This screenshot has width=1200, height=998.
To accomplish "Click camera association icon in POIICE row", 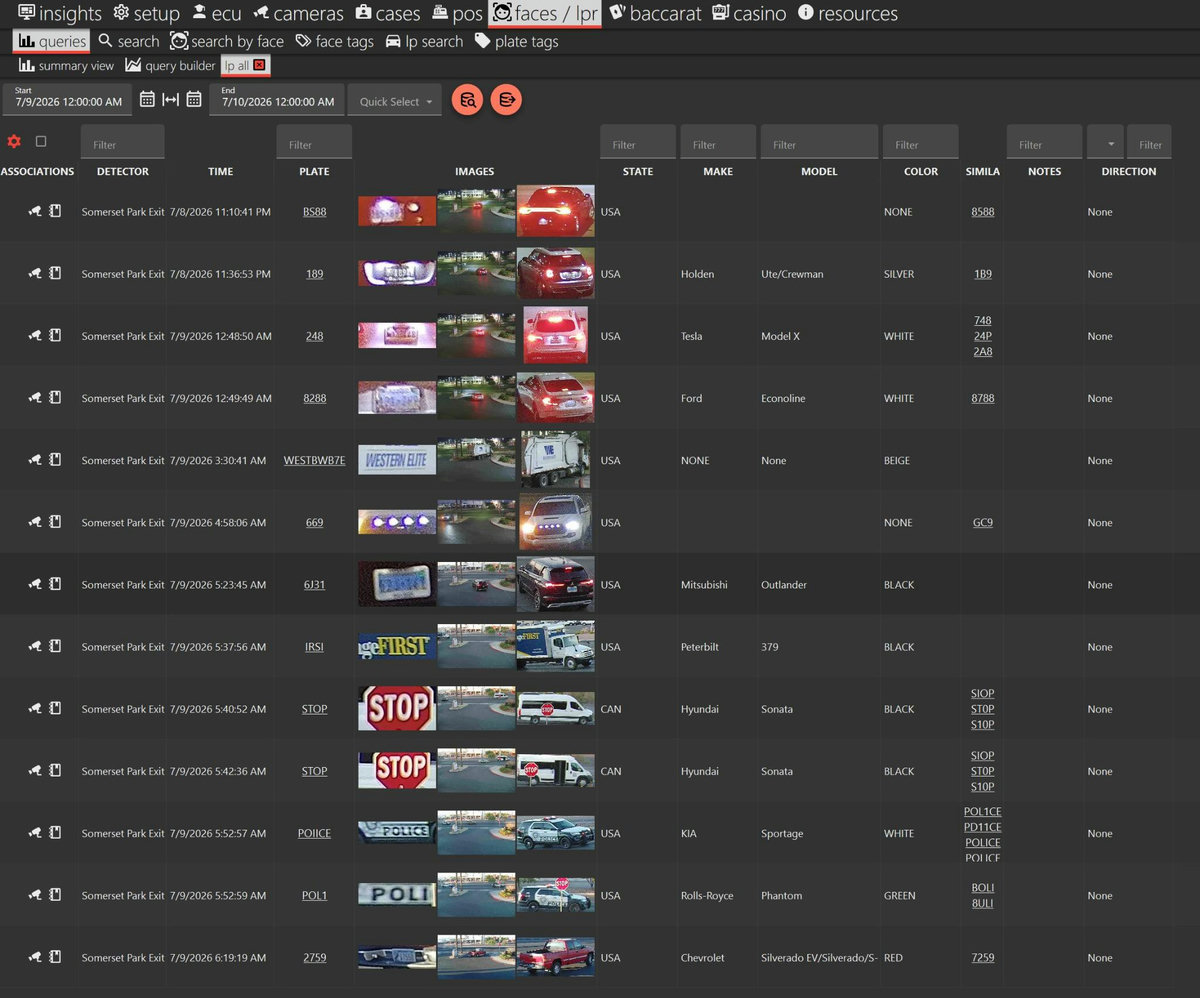I will point(35,833).
